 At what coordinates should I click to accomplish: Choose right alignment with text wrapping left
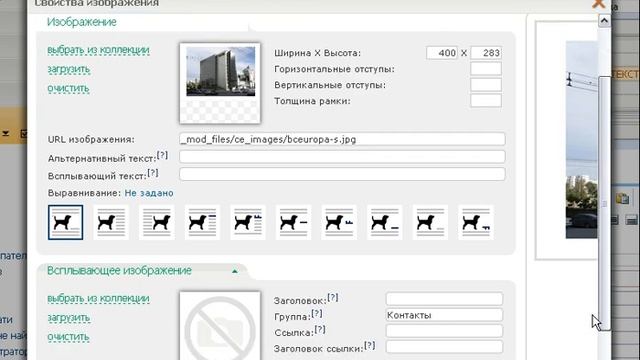157,222
